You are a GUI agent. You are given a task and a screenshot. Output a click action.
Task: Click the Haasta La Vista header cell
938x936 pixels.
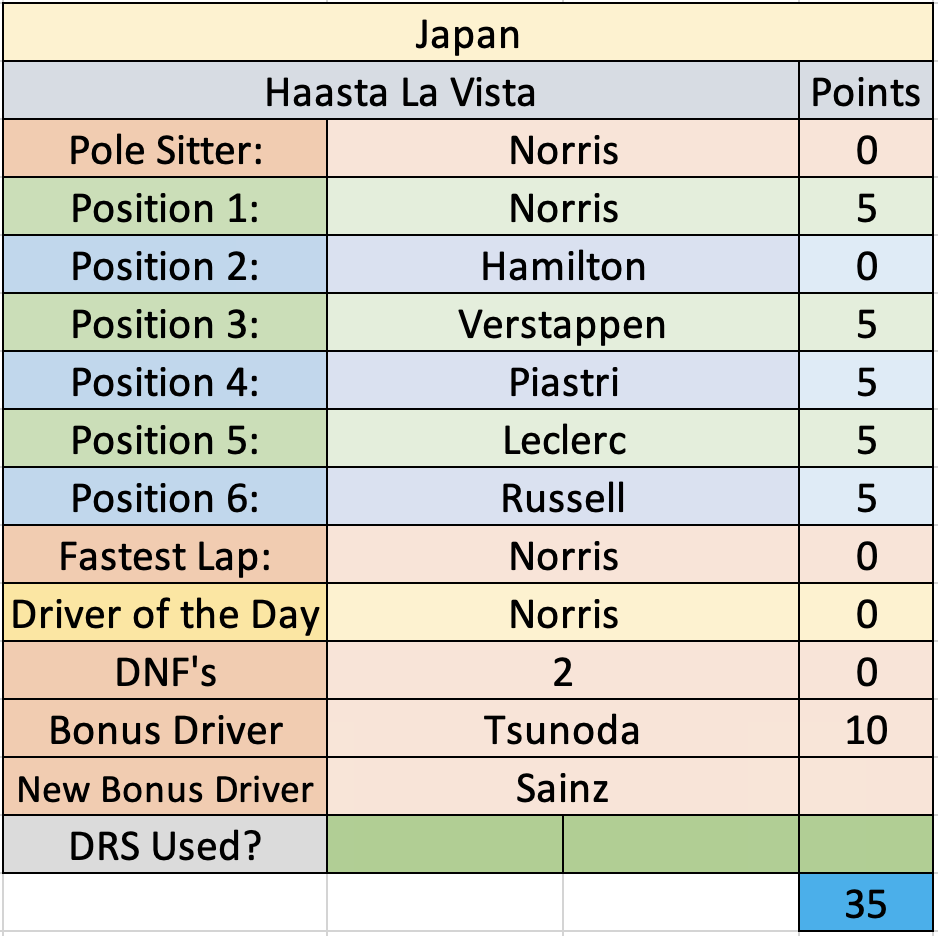click(401, 90)
